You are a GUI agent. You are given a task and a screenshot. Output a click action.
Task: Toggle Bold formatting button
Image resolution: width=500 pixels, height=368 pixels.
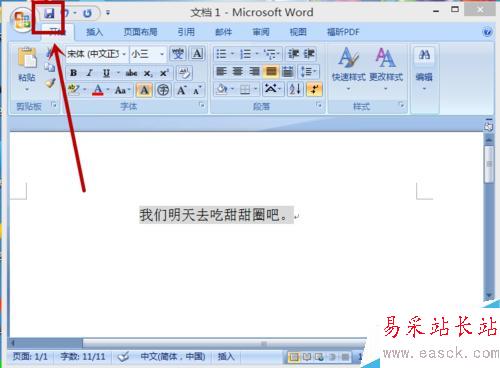point(74,72)
